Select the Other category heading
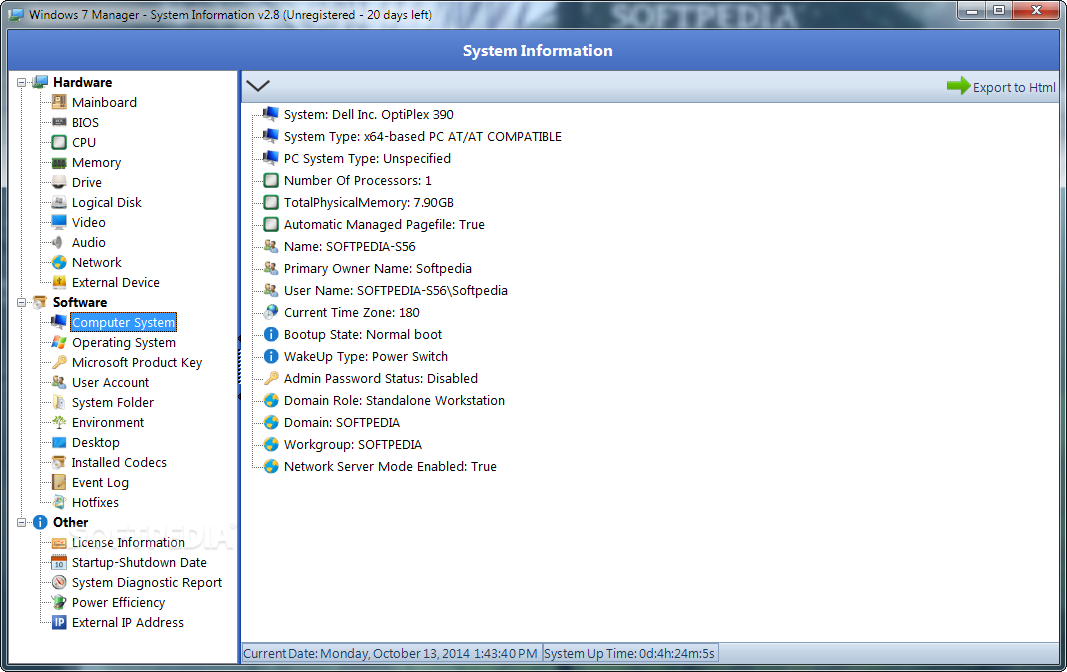Screen dimensions: 1067x672 71,522
